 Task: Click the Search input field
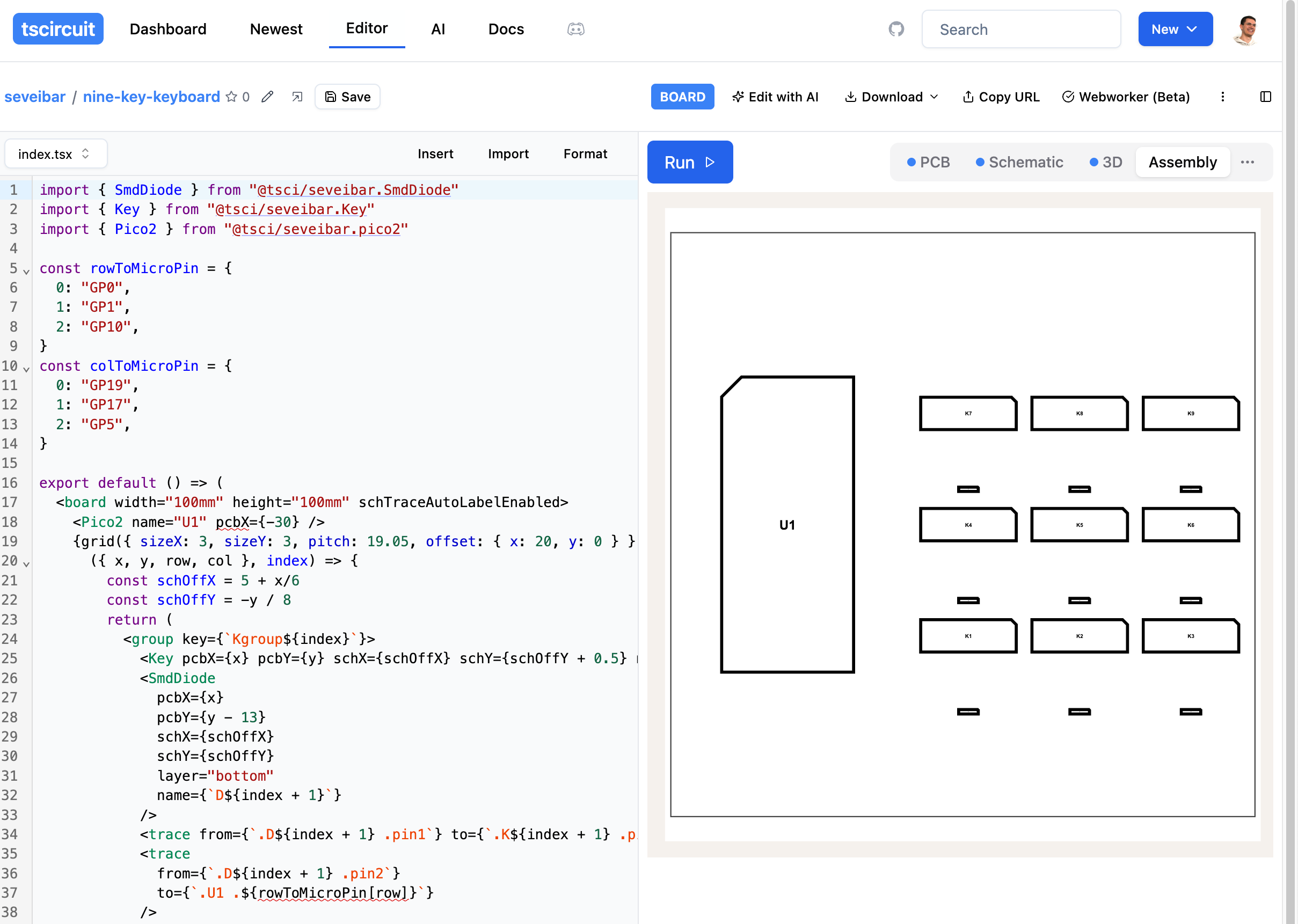pos(1021,29)
